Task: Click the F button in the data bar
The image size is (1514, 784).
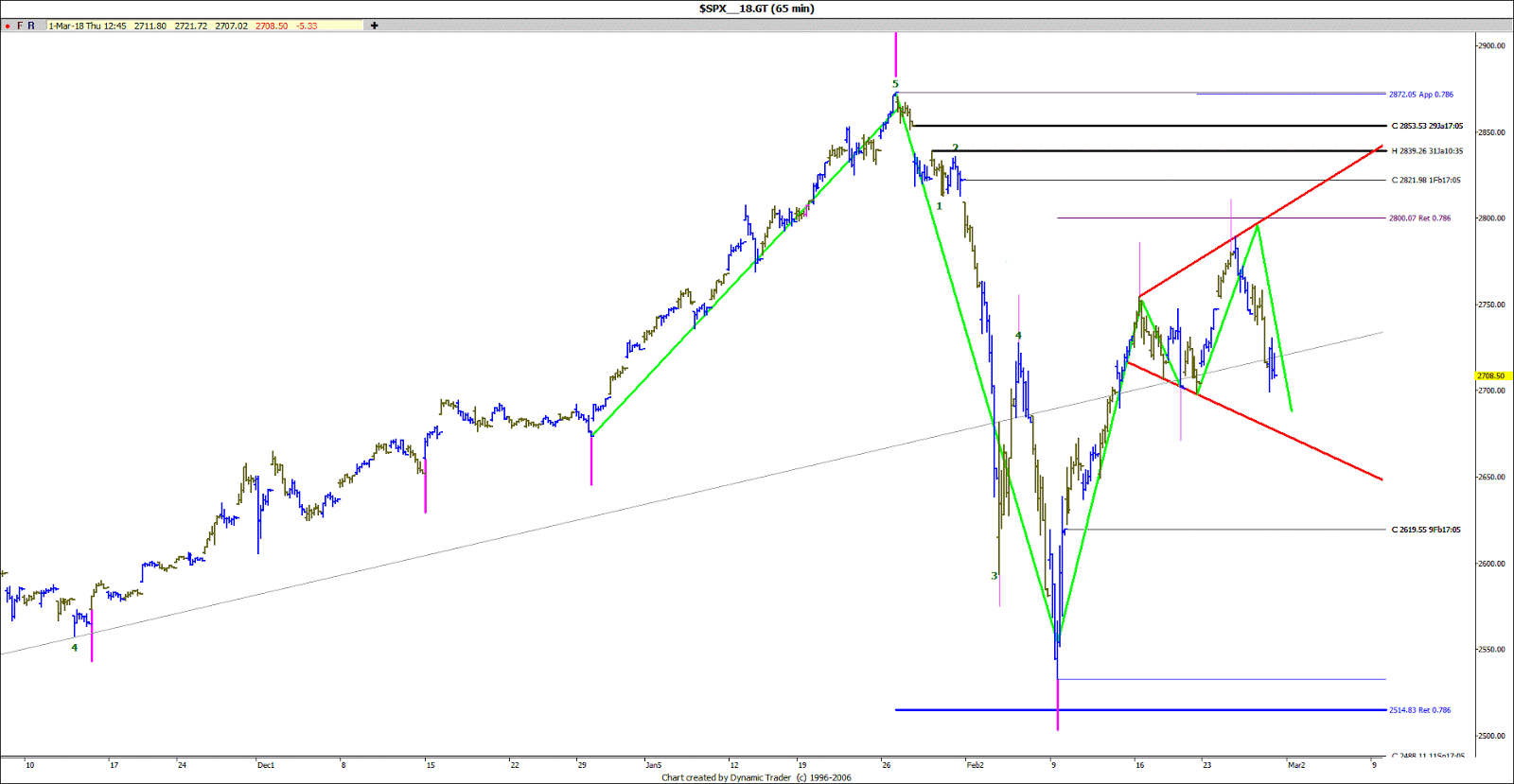Action: (x=20, y=26)
